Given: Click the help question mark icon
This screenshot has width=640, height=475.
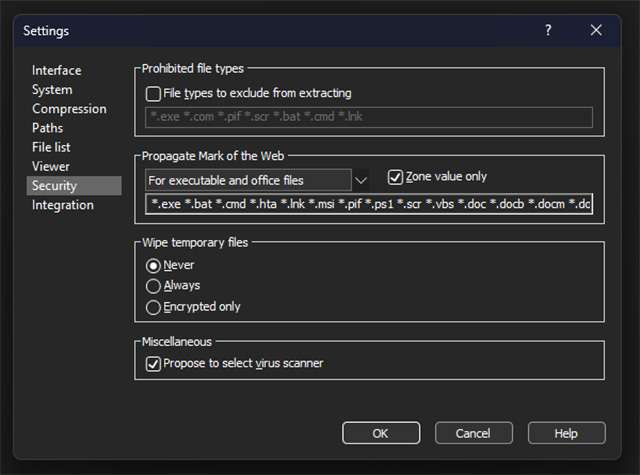Looking at the screenshot, I should click(548, 30).
